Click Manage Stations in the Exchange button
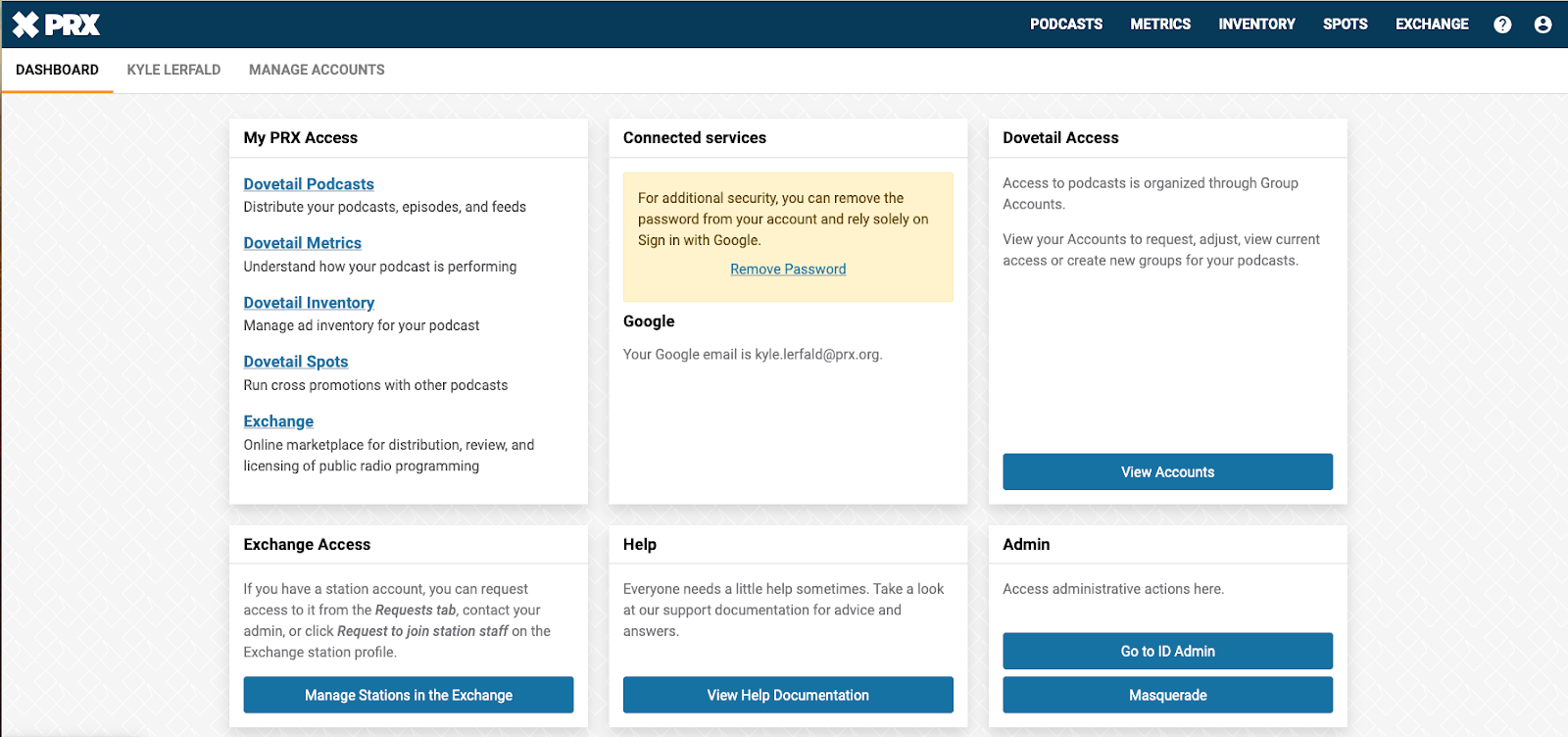This screenshot has height=737, width=1568. point(409,695)
